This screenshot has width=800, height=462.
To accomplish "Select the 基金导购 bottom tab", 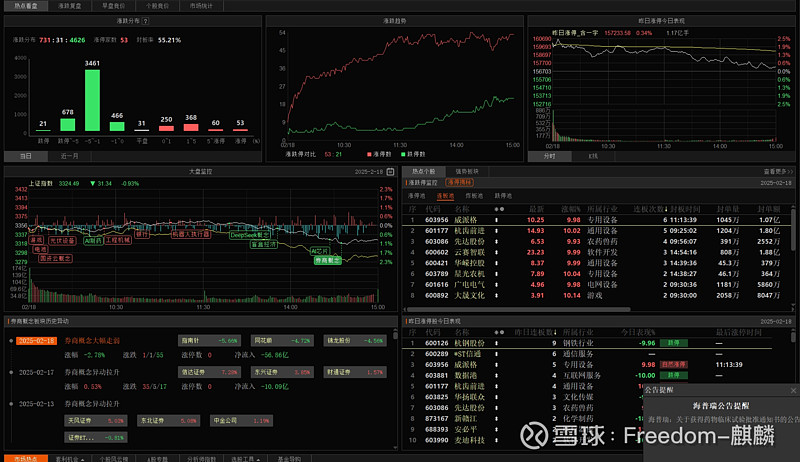I will 289,459.
